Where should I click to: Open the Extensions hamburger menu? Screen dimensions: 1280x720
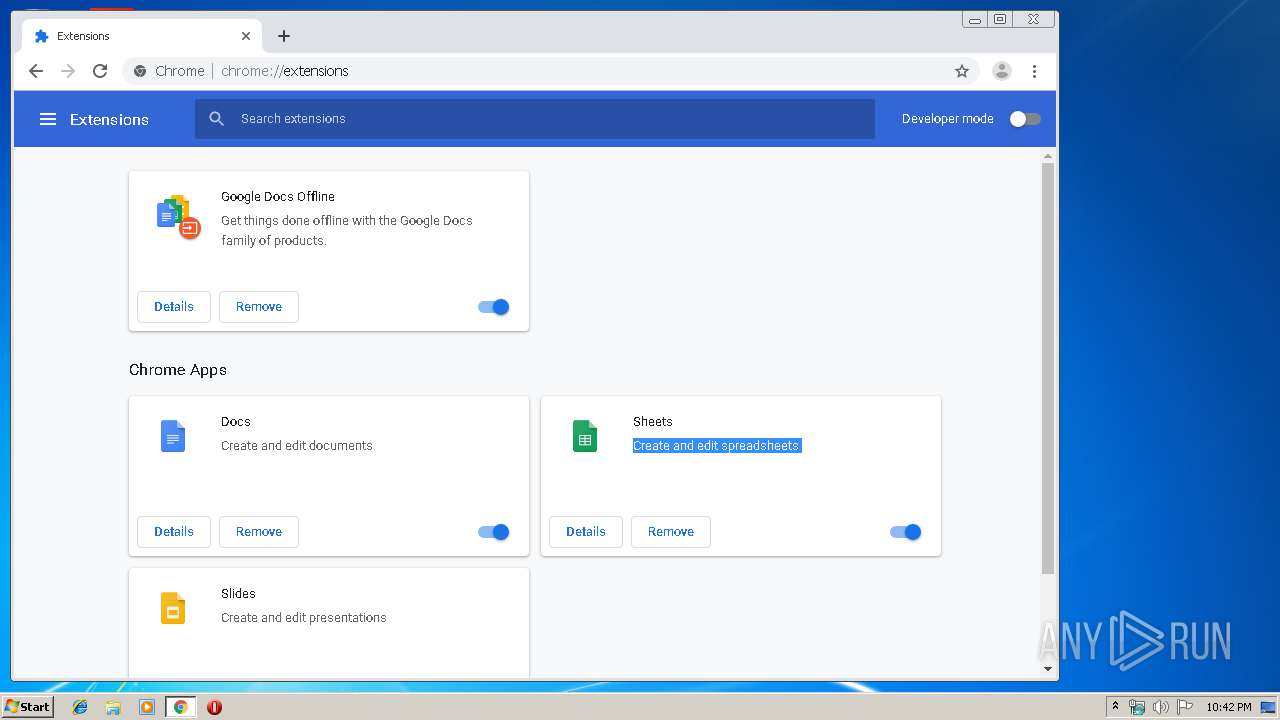[47, 119]
